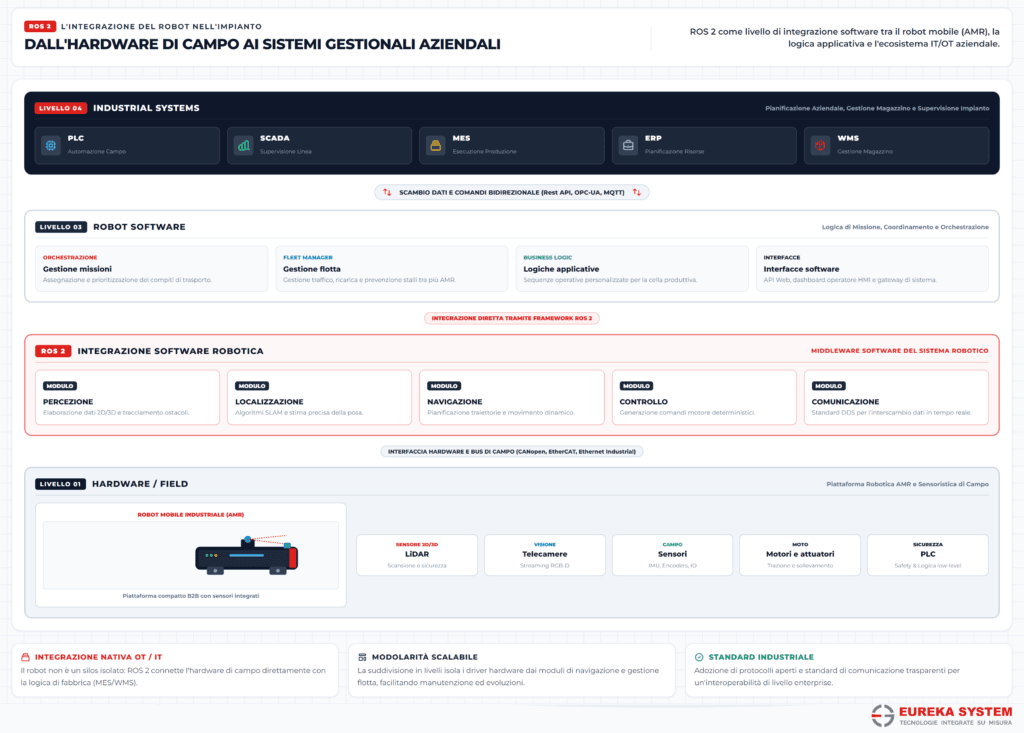Open the CONTROLLO module card

[704, 398]
